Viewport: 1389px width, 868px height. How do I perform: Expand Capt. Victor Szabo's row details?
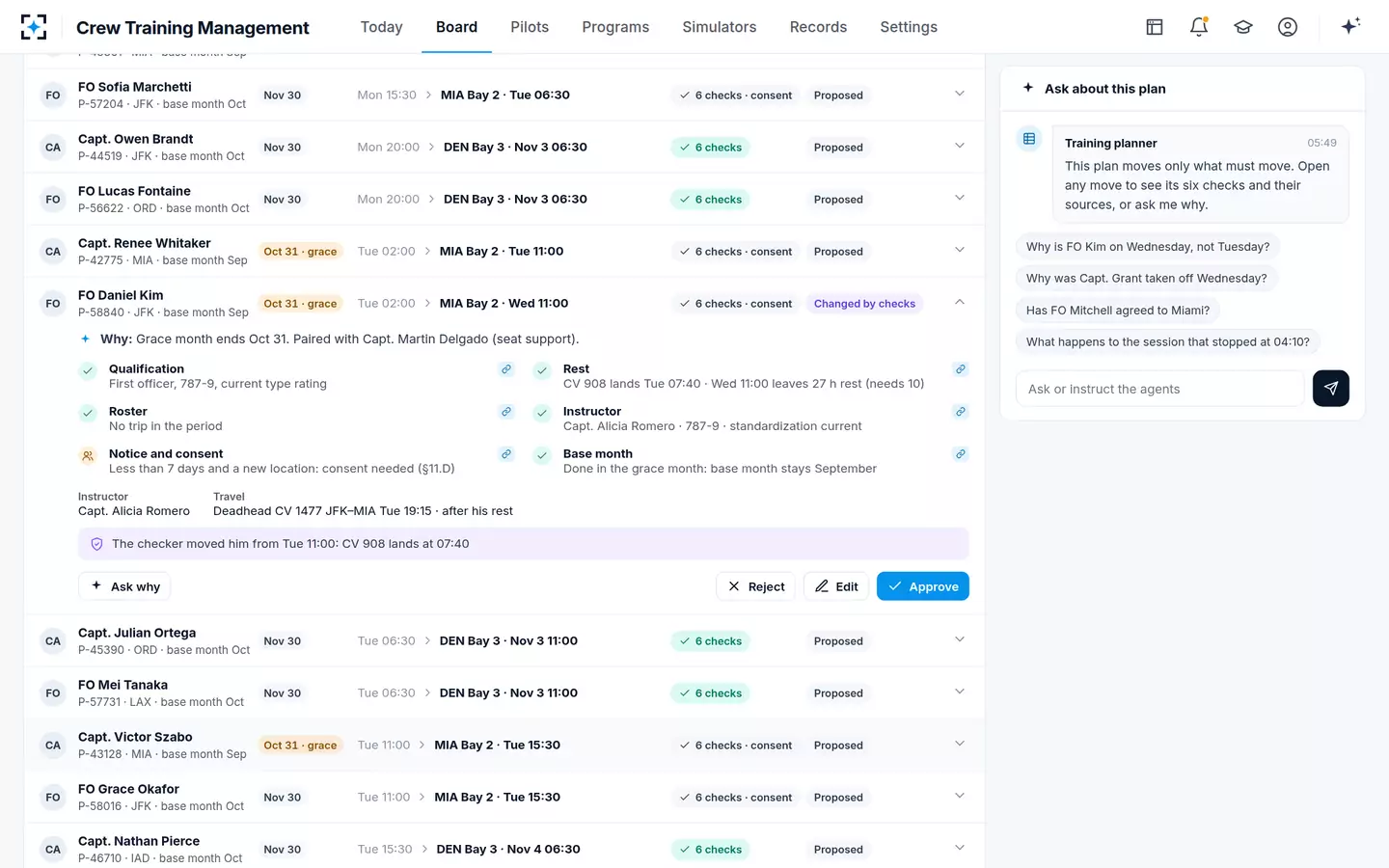click(x=960, y=744)
